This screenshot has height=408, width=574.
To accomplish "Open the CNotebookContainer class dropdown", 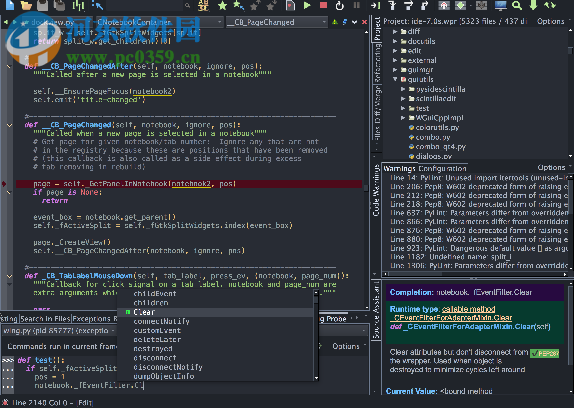I will click(x=160, y=22).
